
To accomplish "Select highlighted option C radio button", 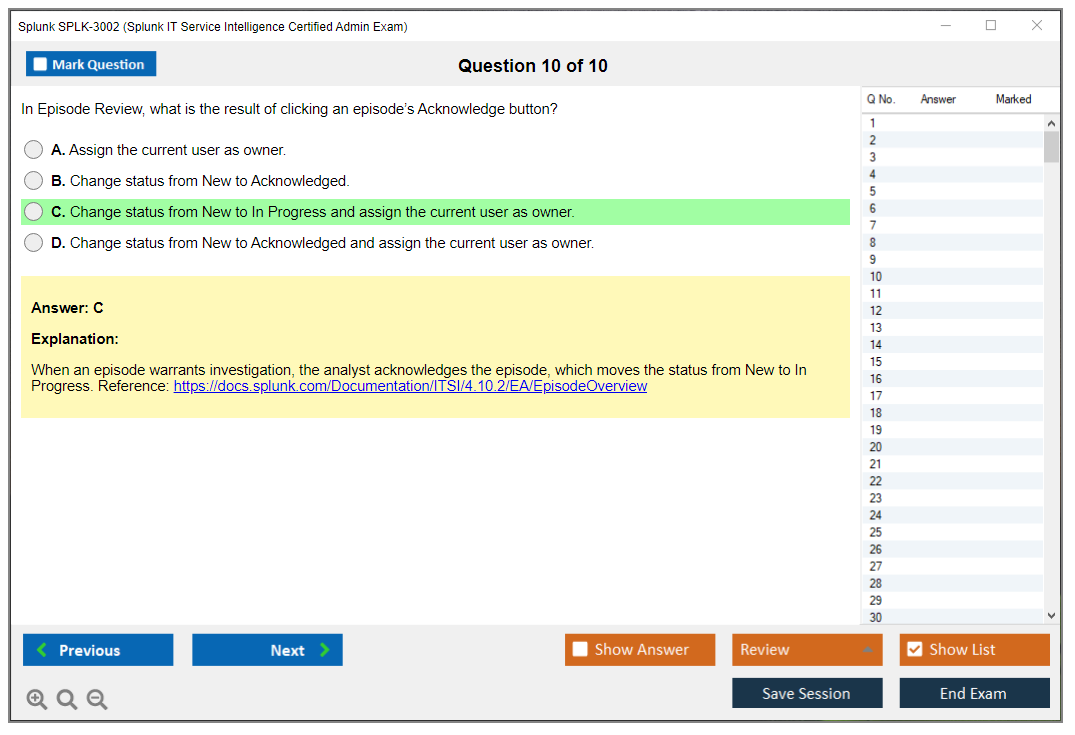I will click(x=34, y=212).
